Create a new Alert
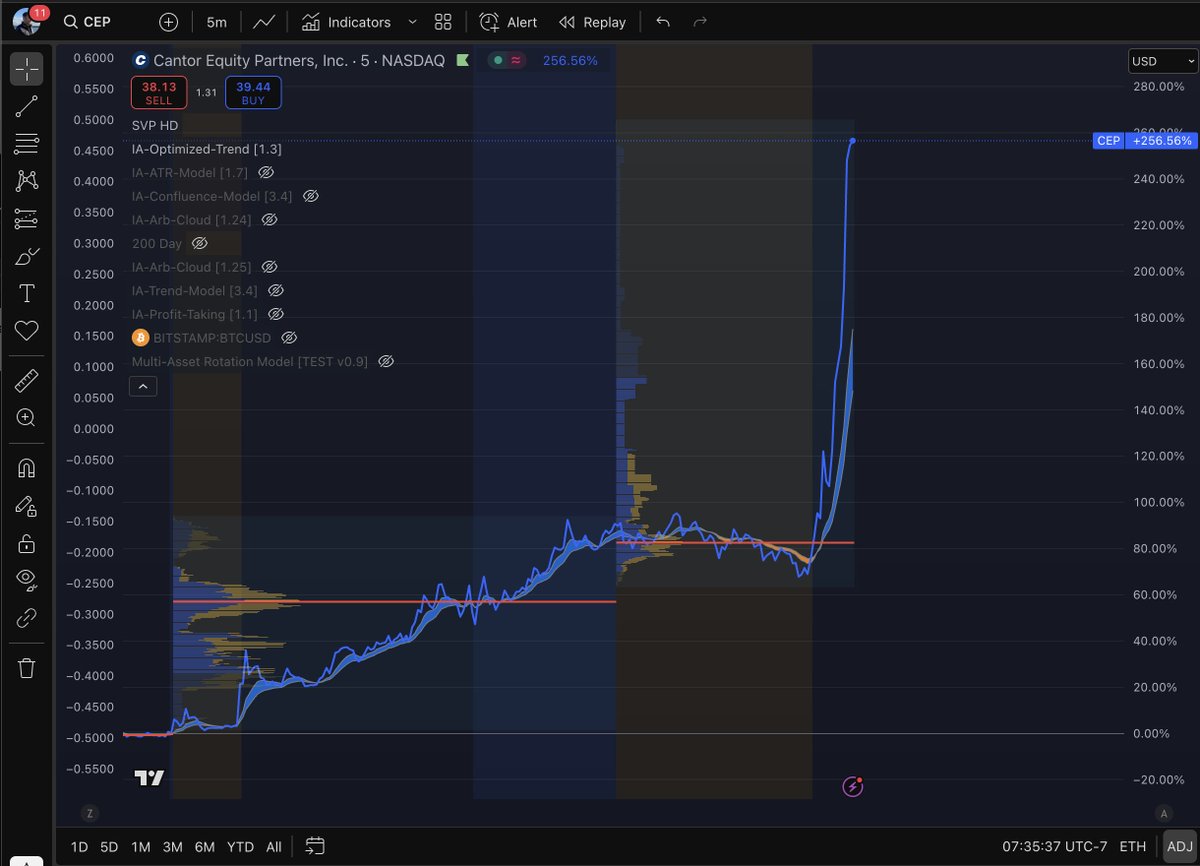1200x866 pixels. (x=509, y=22)
